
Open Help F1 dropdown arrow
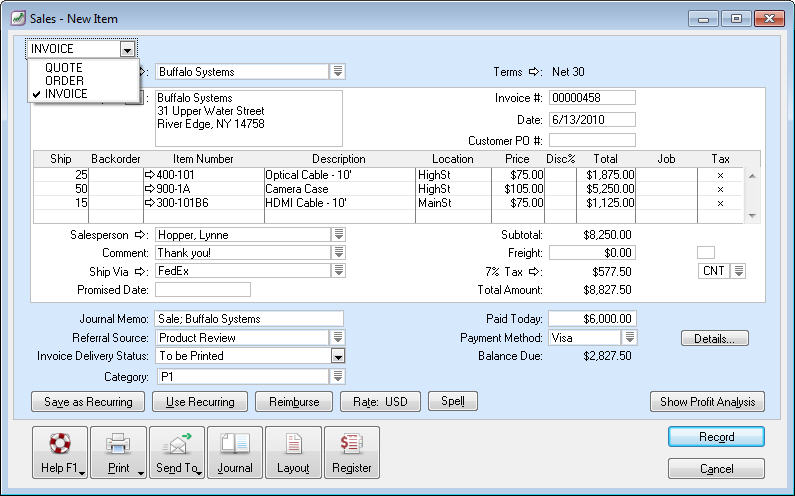point(82,473)
